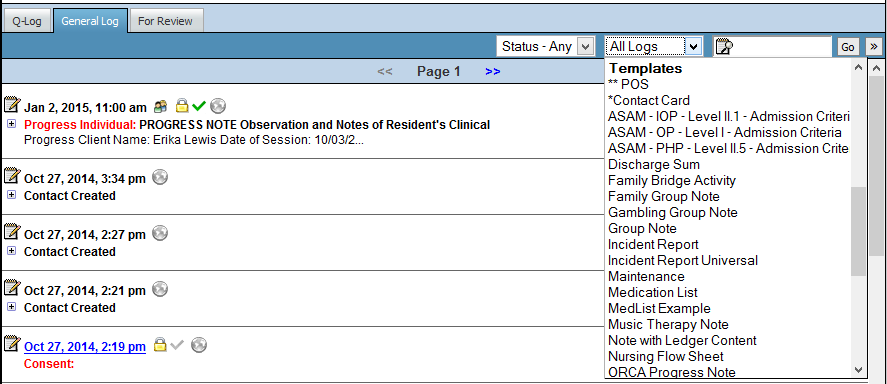Expand the 2:27 pm Contact Created entry

(x=12, y=251)
